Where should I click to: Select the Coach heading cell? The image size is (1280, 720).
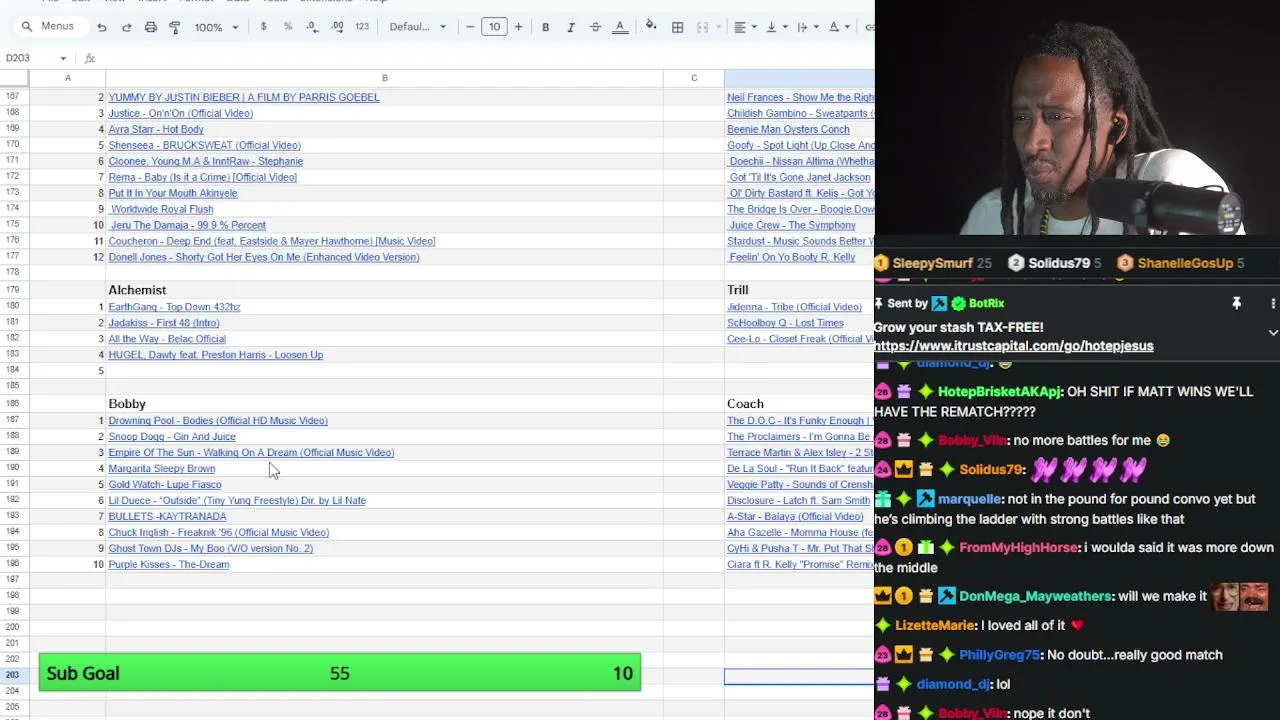click(x=799, y=404)
